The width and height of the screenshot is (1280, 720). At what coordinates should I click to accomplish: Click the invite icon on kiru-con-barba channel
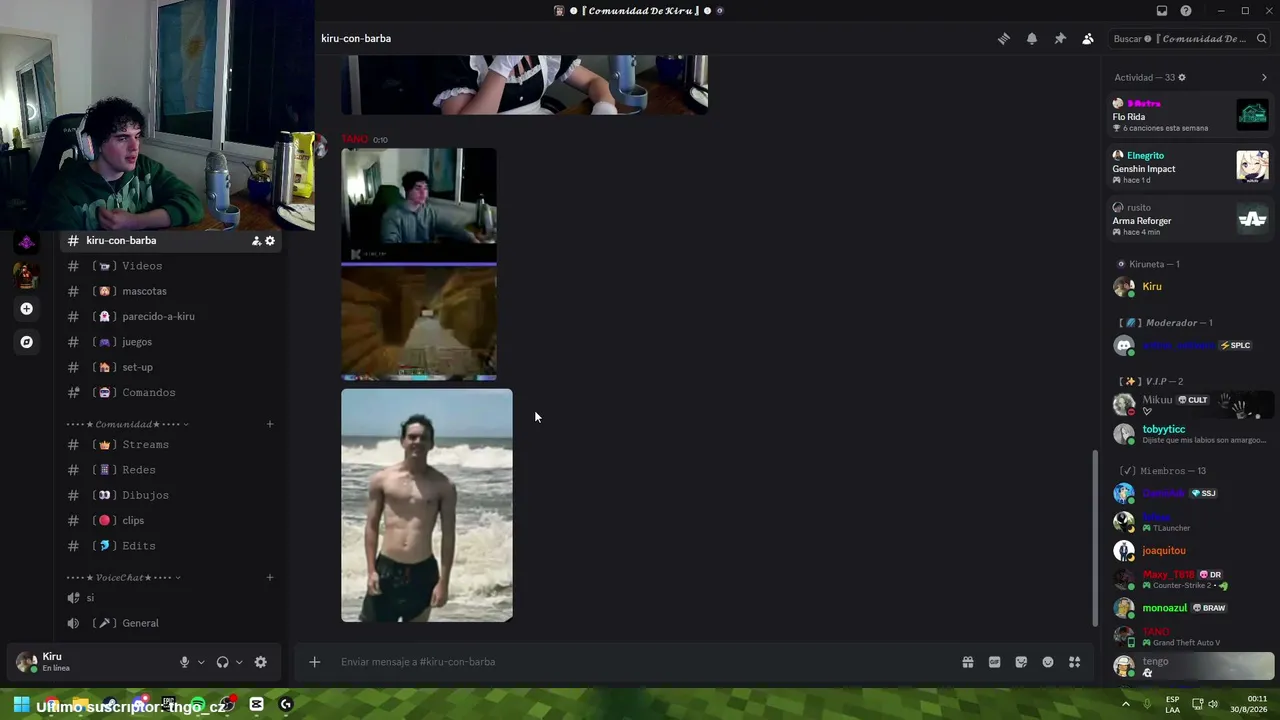click(256, 241)
